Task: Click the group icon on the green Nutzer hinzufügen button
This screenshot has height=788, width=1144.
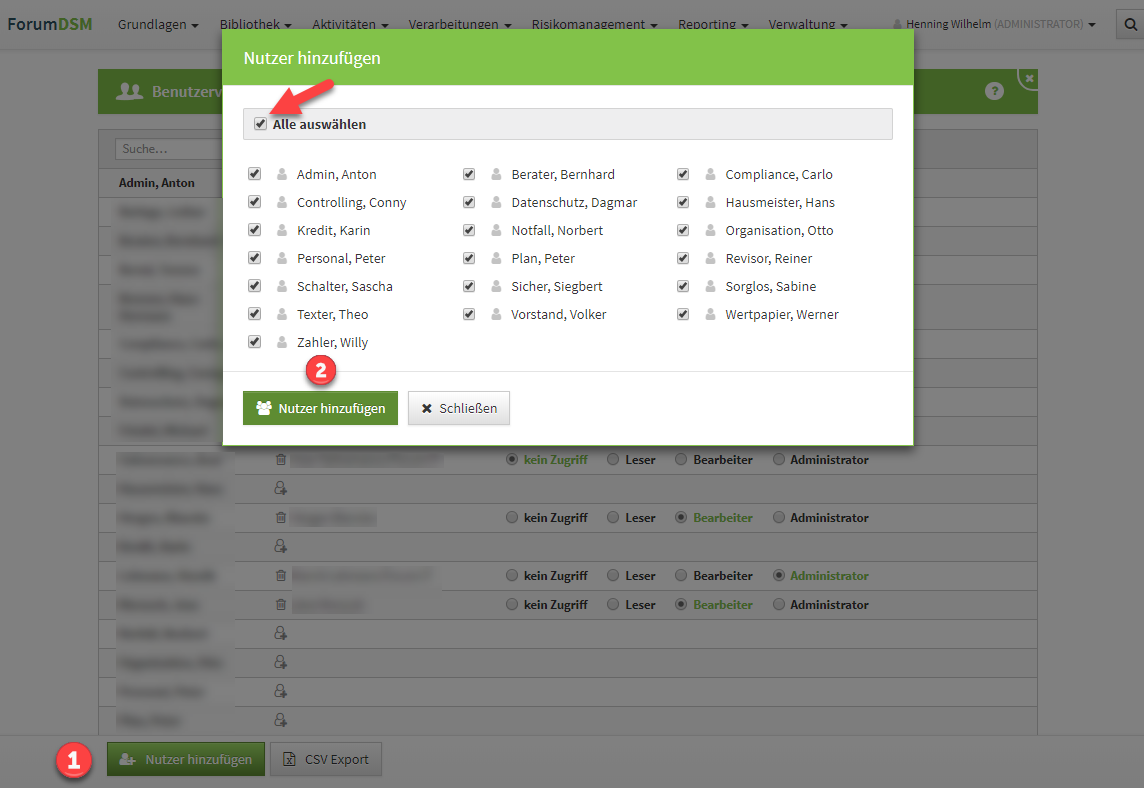Action: point(264,408)
